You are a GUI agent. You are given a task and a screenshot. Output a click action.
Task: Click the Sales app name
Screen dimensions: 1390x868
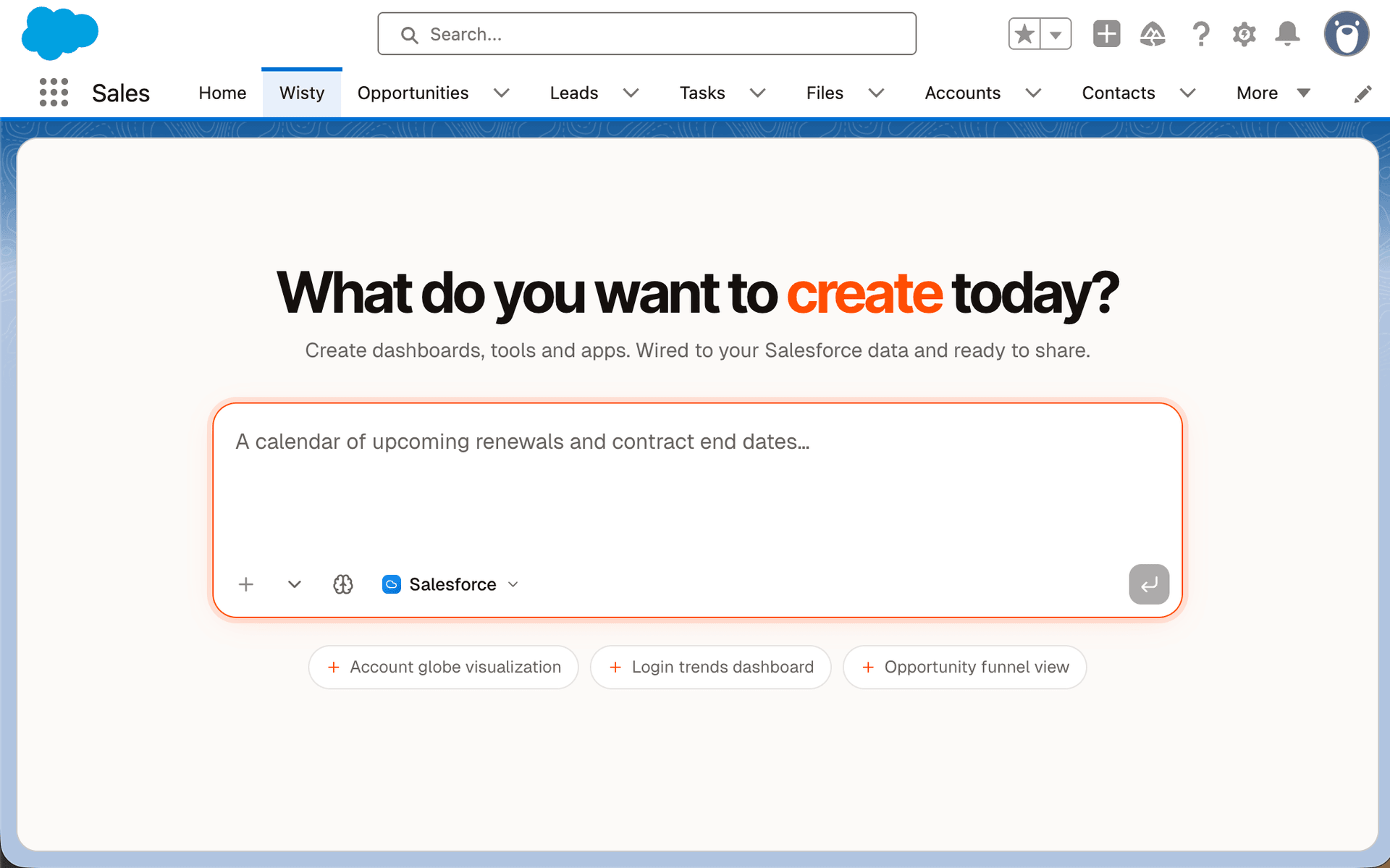[x=121, y=93]
